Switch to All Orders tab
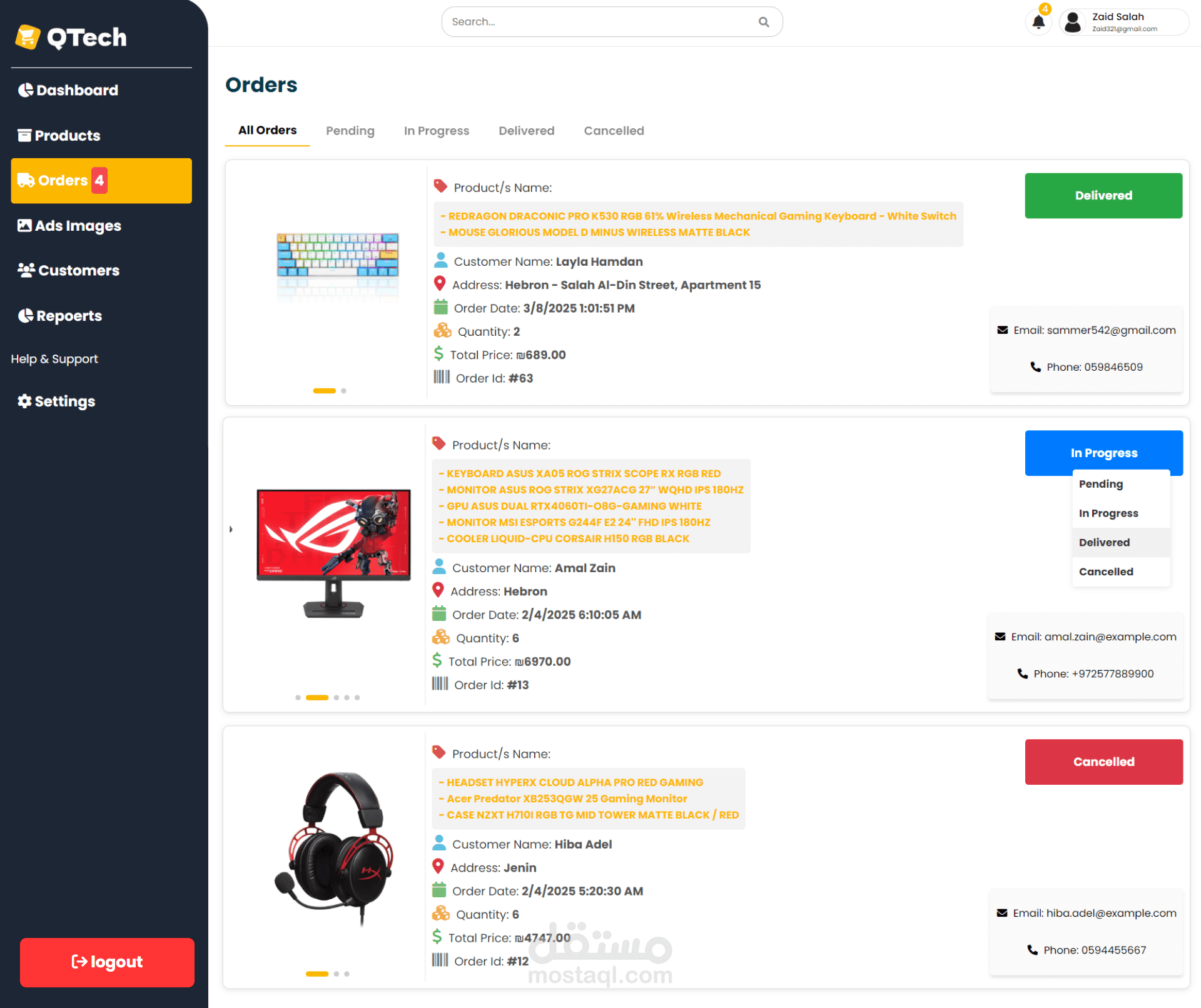1201x1008 pixels. click(x=267, y=131)
